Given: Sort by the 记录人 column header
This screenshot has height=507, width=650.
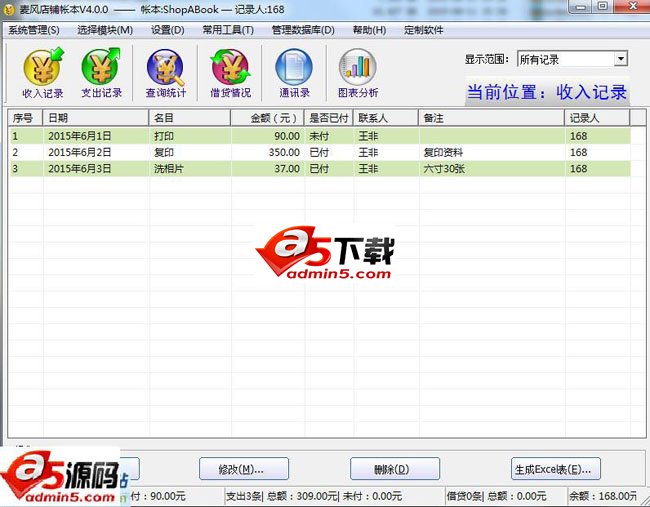Looking at the screenshot, I should coord(597,118).
